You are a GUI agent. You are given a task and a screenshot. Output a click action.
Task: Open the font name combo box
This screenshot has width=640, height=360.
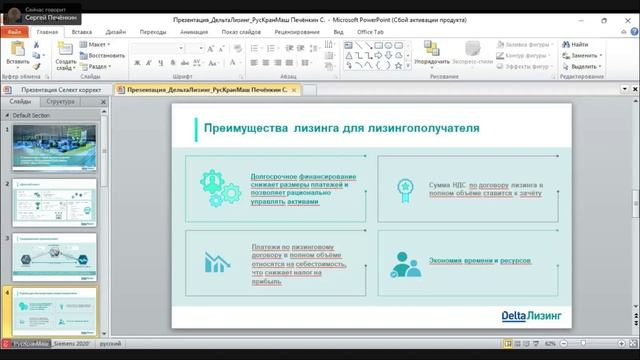pyautogui.click(x=158, y=49)
